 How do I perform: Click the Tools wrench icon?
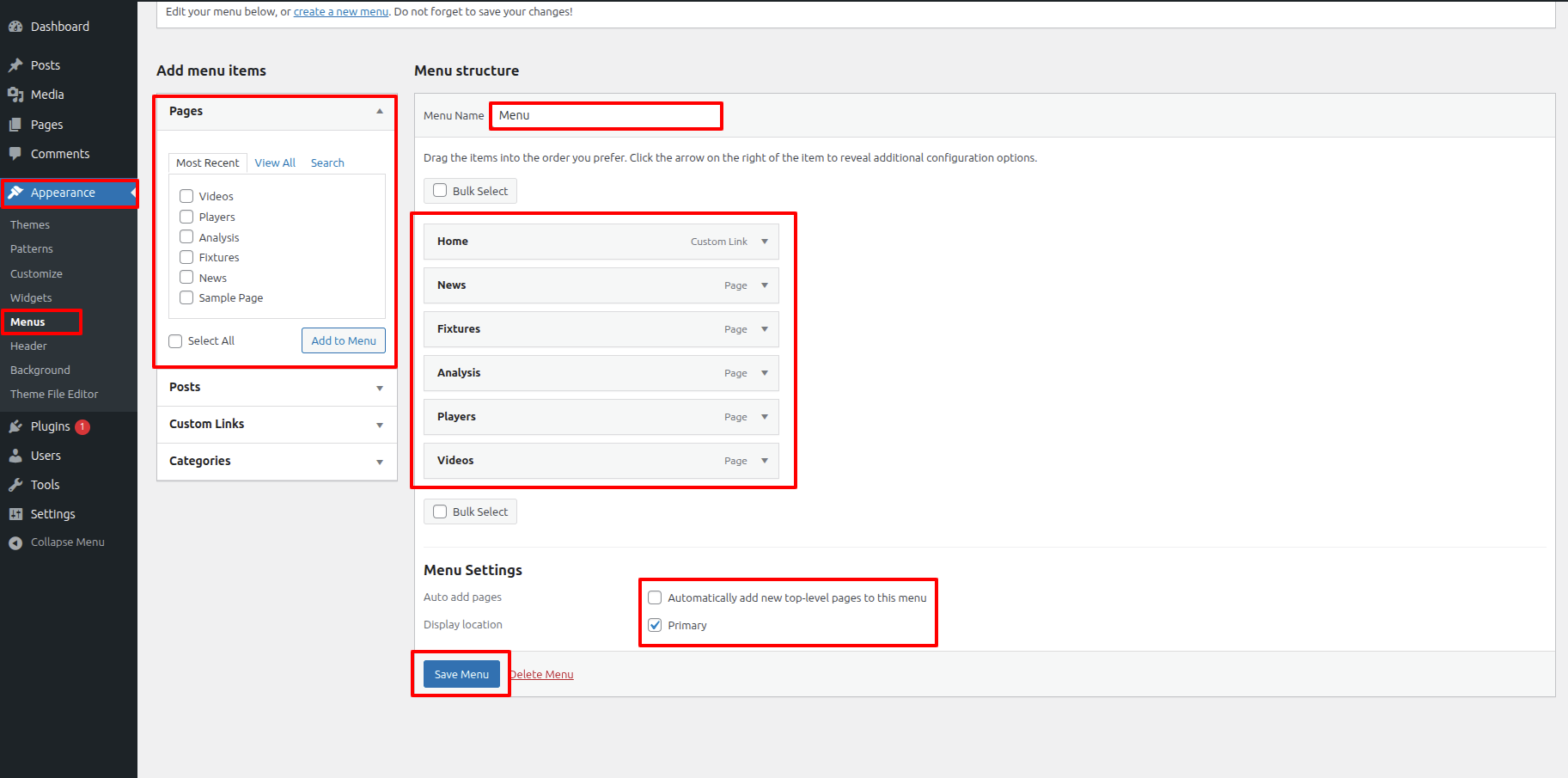(x=15, y=485)
